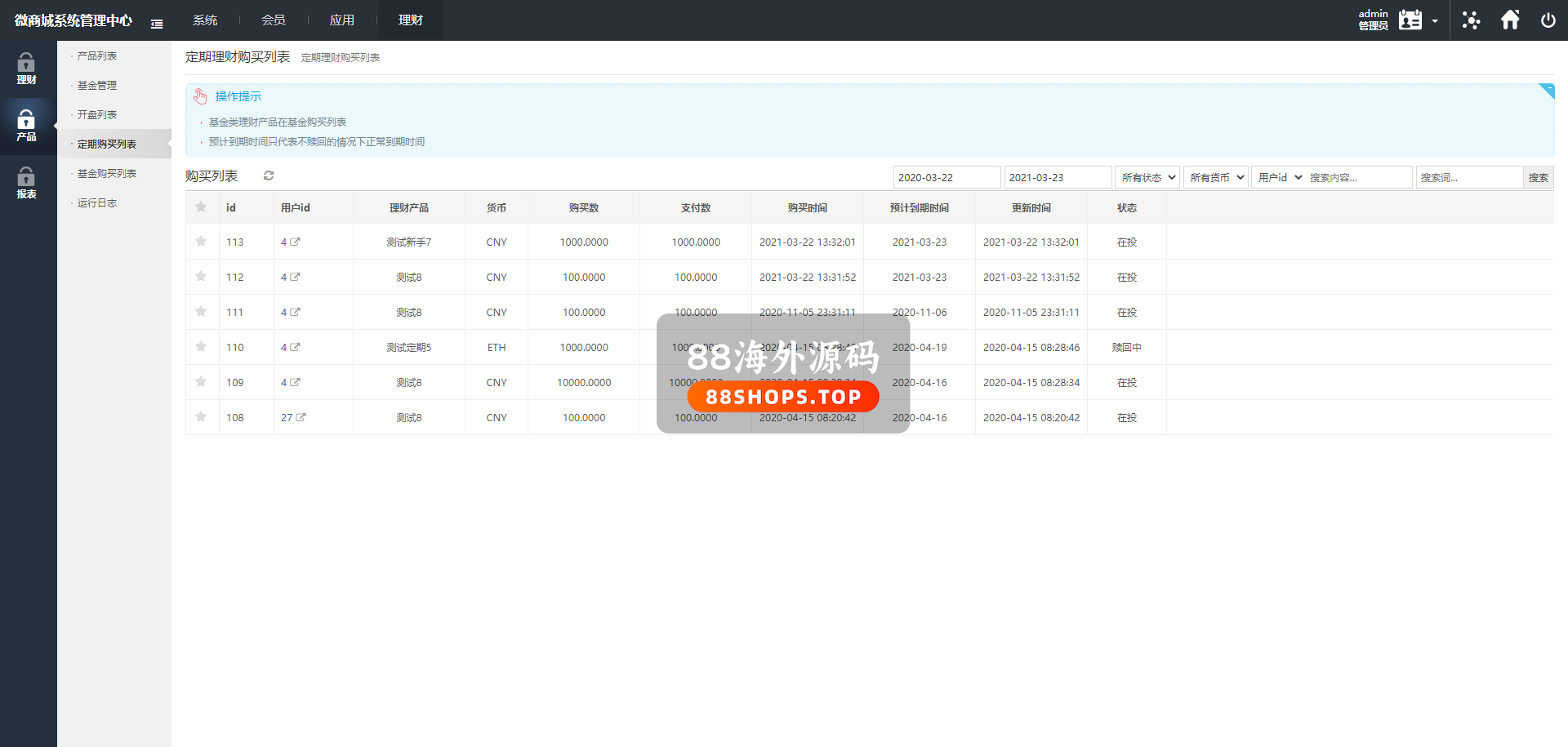Click the start date field 2020-03-22
Image resolution: width=1568 pixels, height=747 pixels.
click(x=946, y=177)
